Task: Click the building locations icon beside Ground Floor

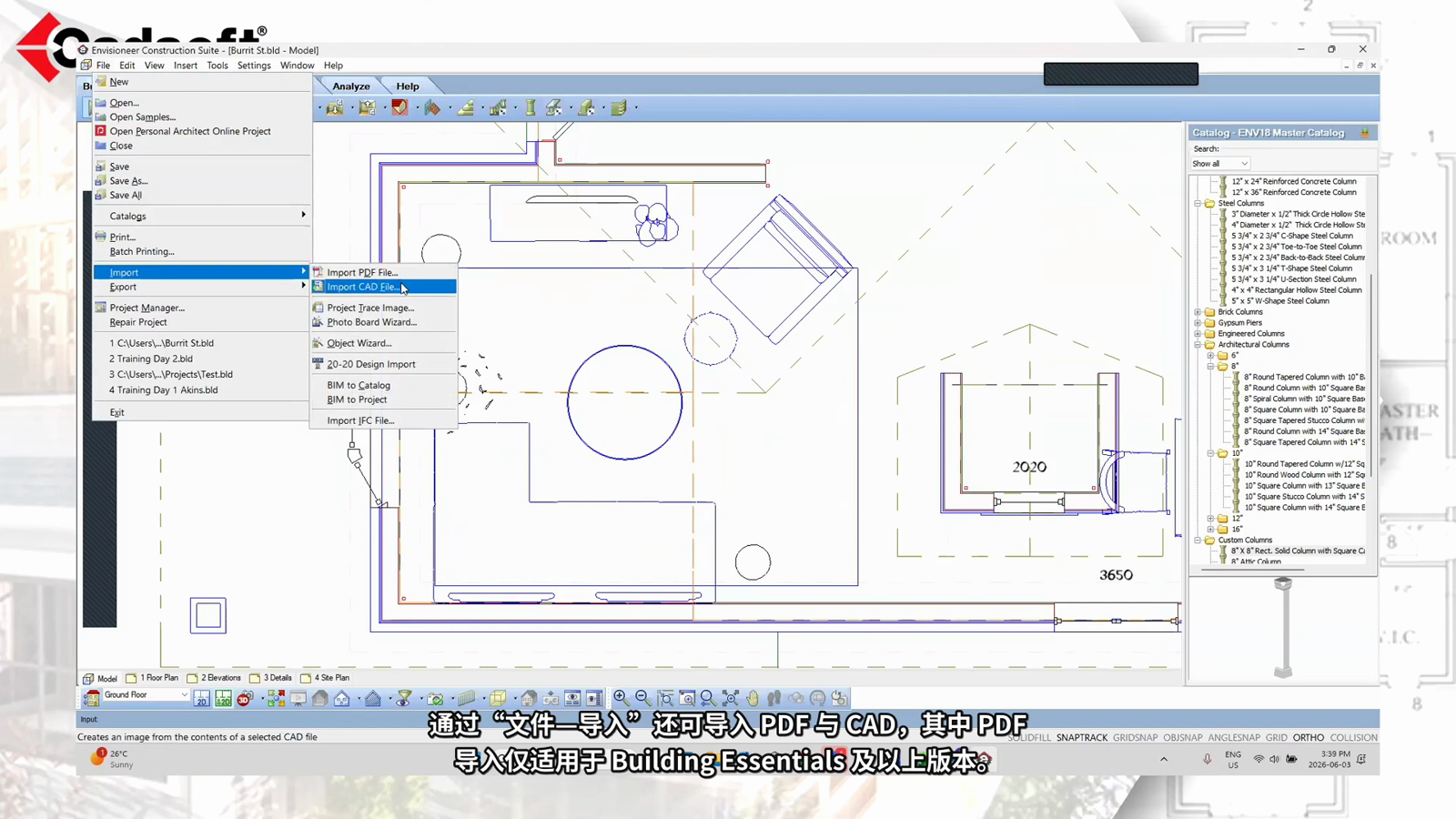Action: [92, 698]
